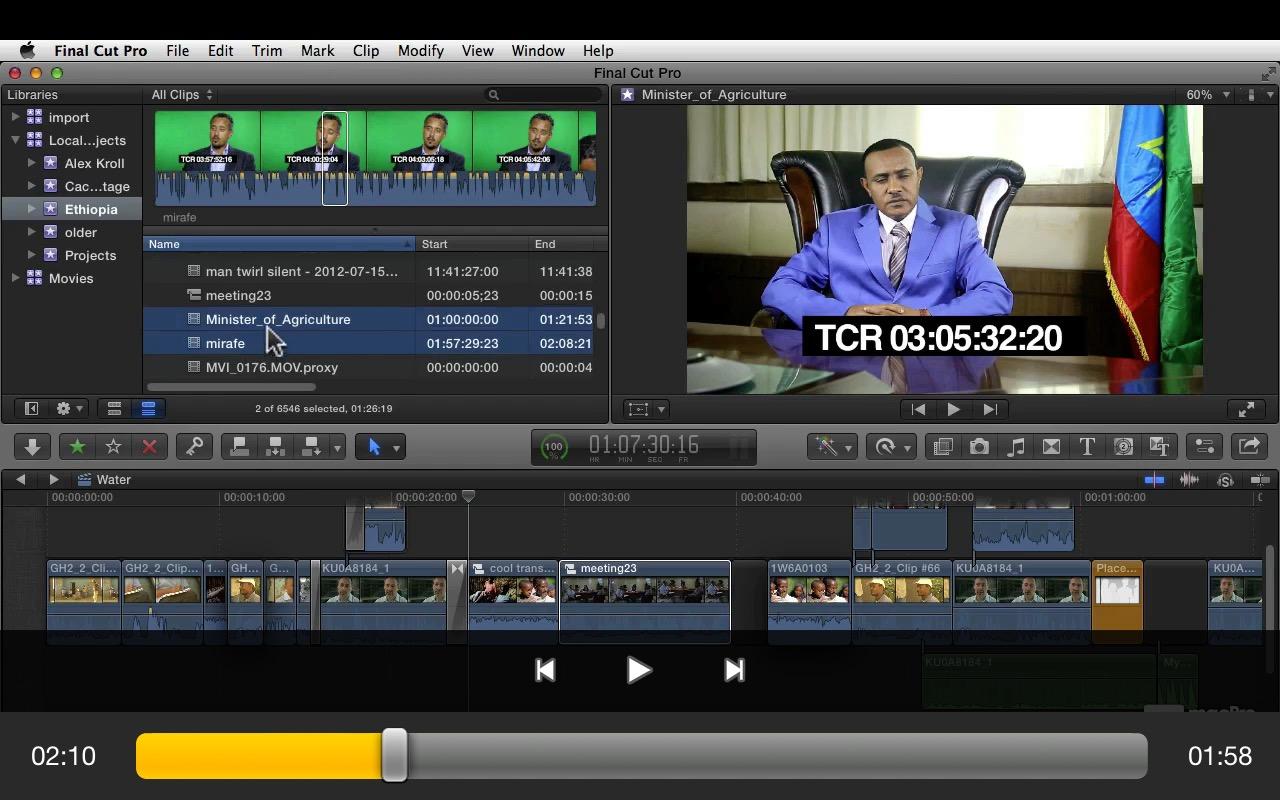The image size is (1280, 800).
Task: Open the keyword editor key icon
Action: pos(194,447)
